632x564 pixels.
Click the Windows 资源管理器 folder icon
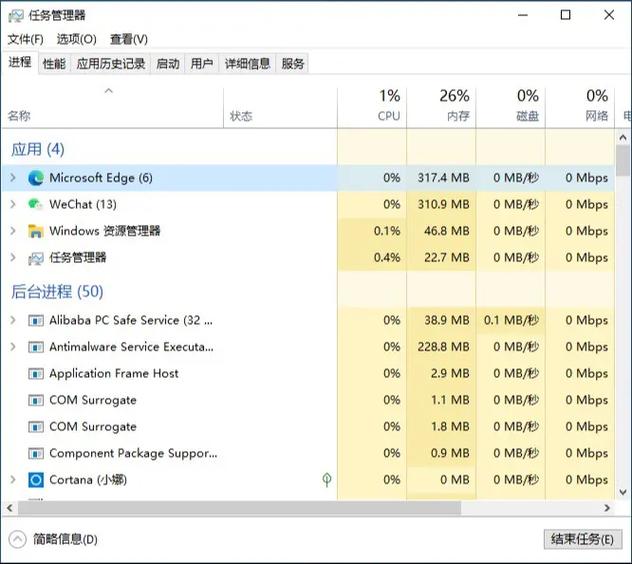tap(36, 231)
